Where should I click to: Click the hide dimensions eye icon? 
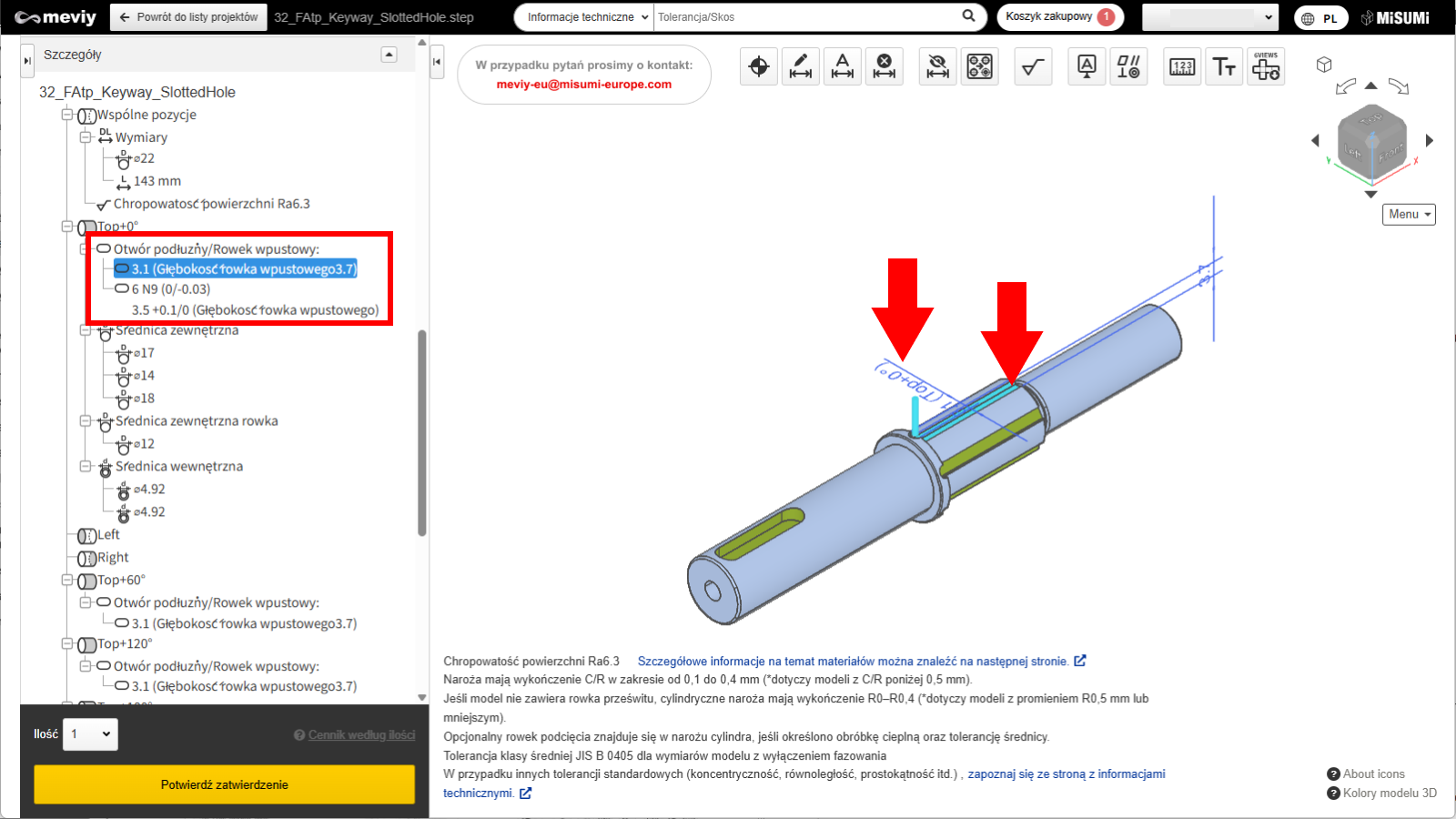coord(937,66)
